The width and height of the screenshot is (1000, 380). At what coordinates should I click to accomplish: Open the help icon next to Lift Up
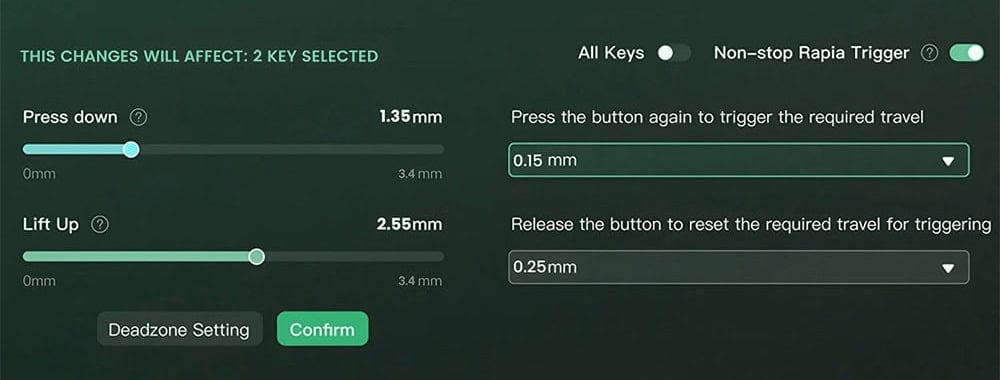100,224
